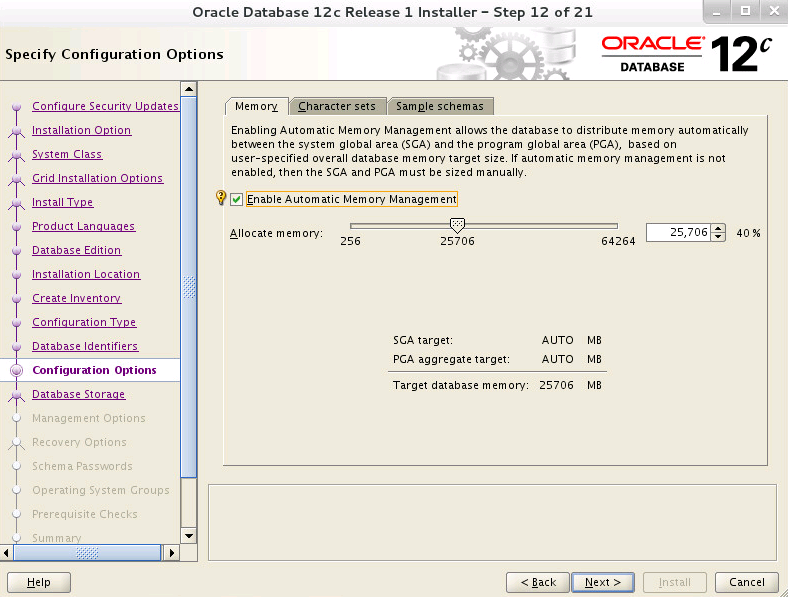Click the Next button
The width and height of the screenshot is (788, 597).
click(603, 582)
